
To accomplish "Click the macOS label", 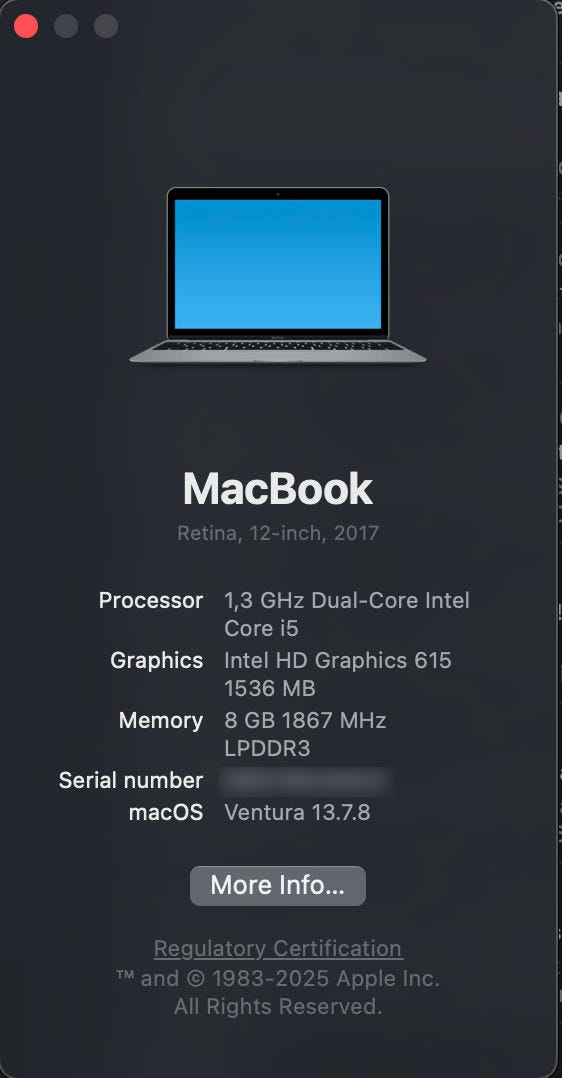I will [x=166, y=813].
